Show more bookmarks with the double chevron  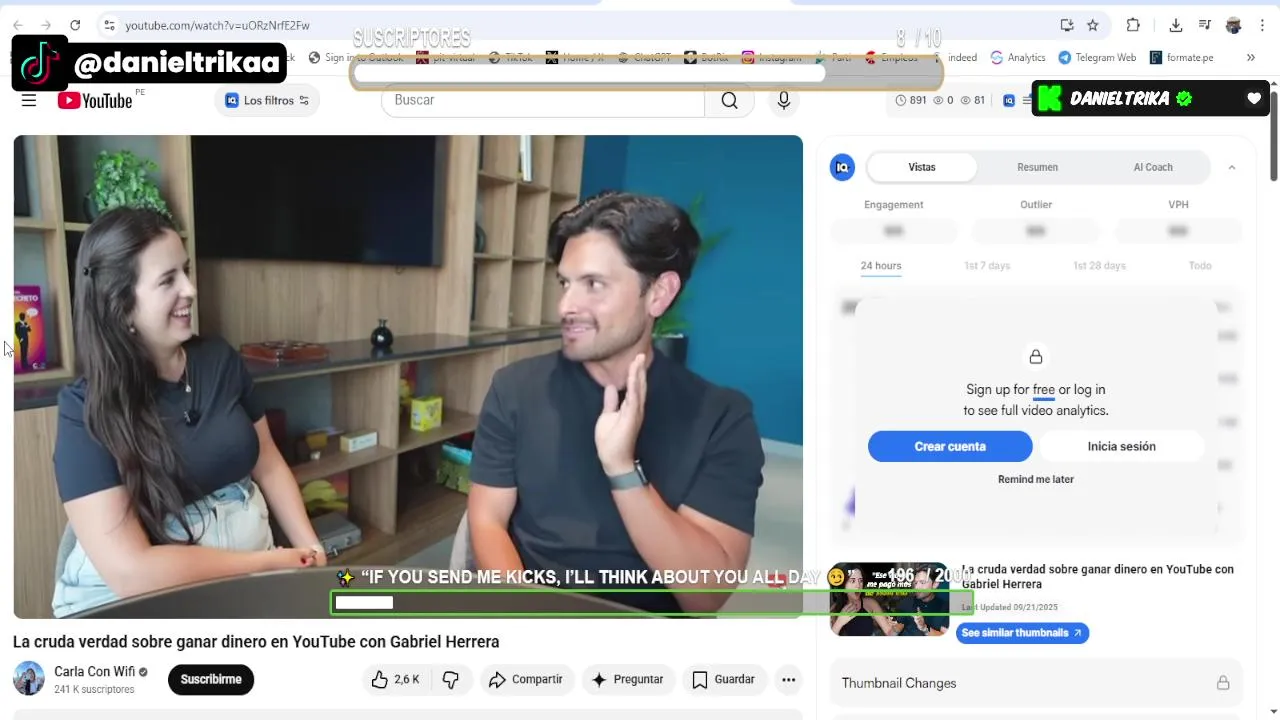coord(1250,58)
